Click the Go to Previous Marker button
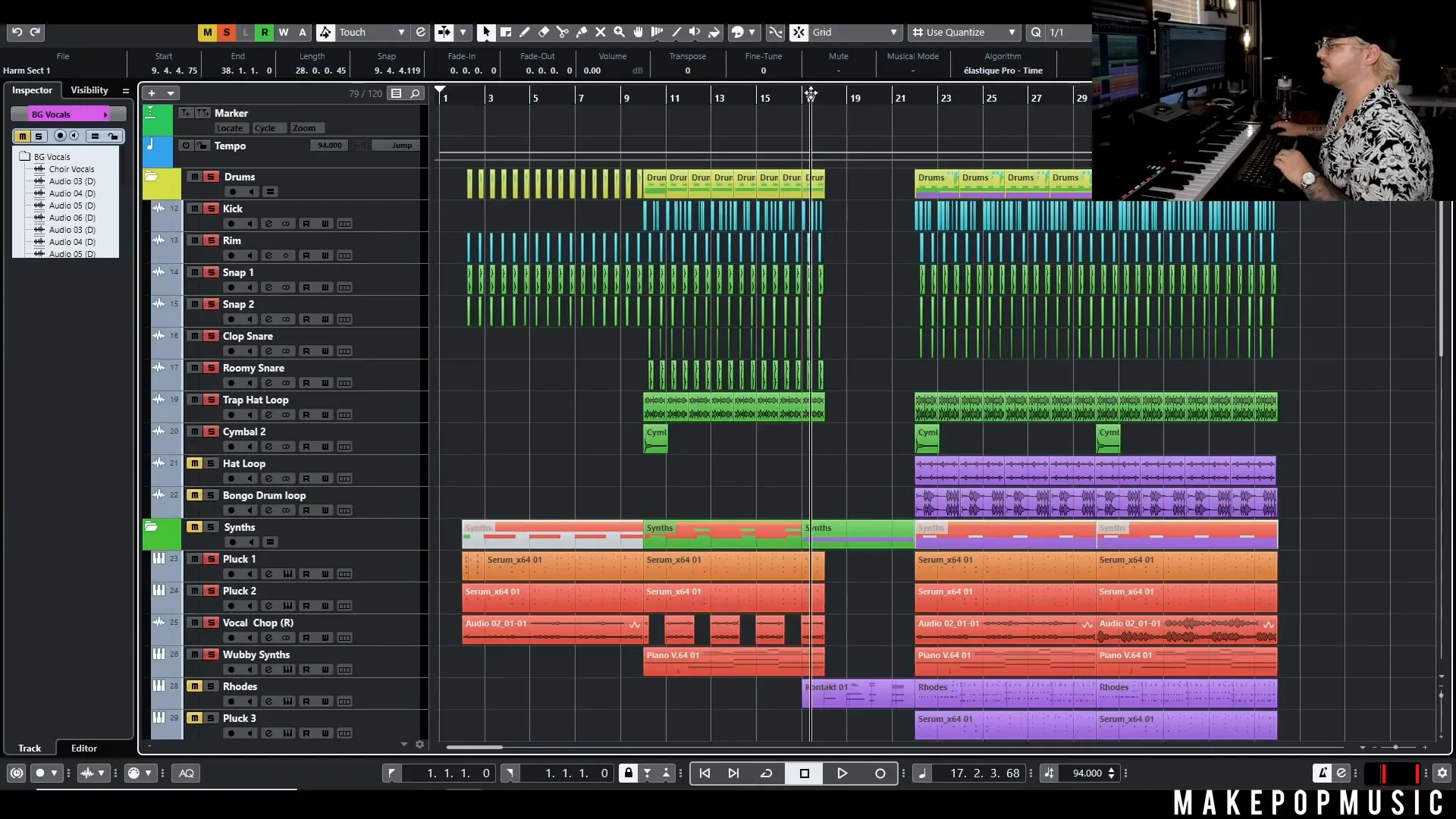 (705, 773)
